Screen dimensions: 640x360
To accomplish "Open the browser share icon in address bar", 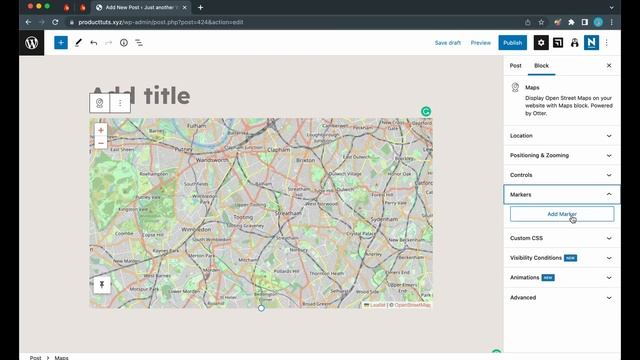I will (x=528, y=22).
